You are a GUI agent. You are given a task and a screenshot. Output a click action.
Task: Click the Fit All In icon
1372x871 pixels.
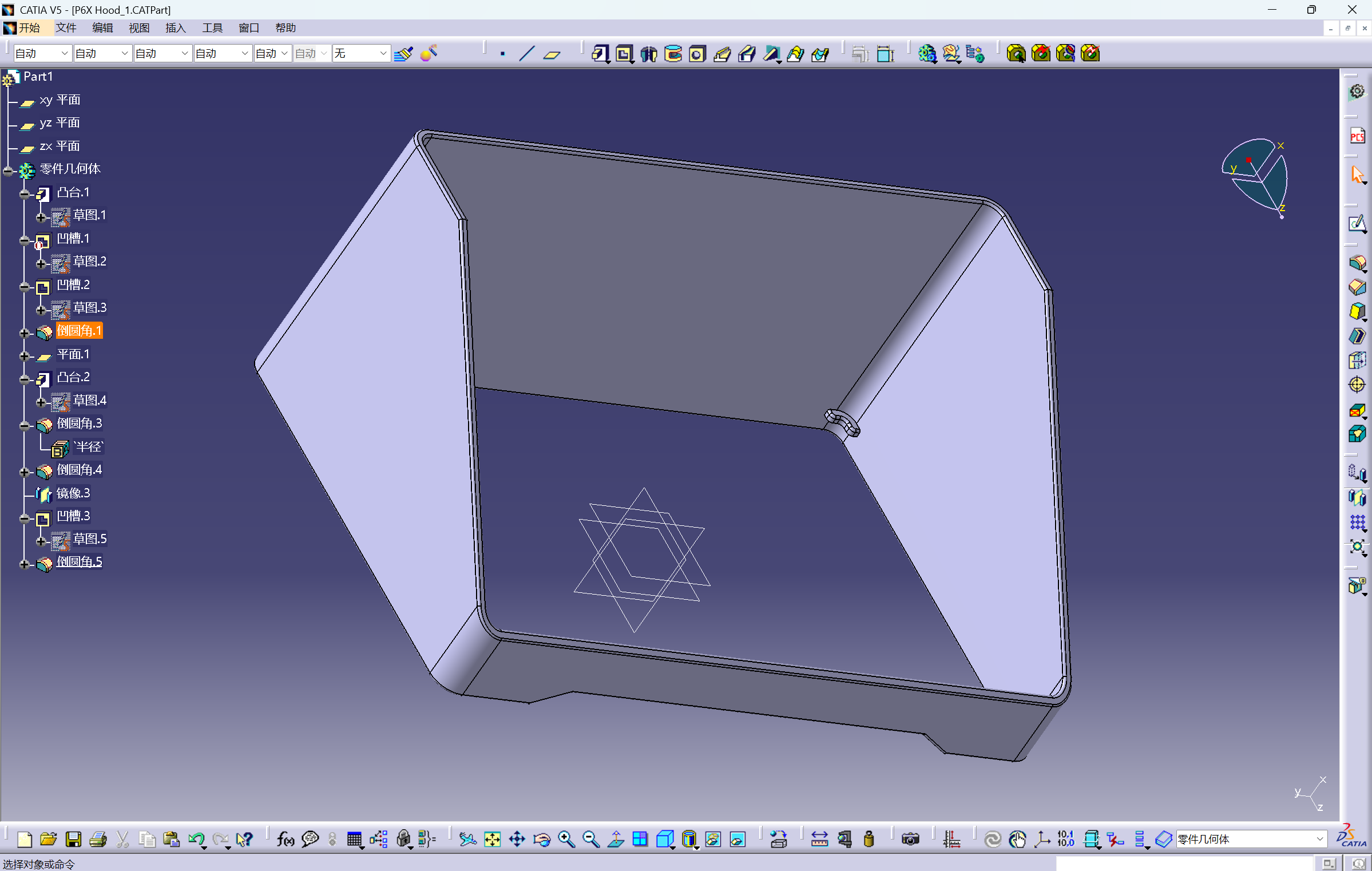click(x=492, y=840)
